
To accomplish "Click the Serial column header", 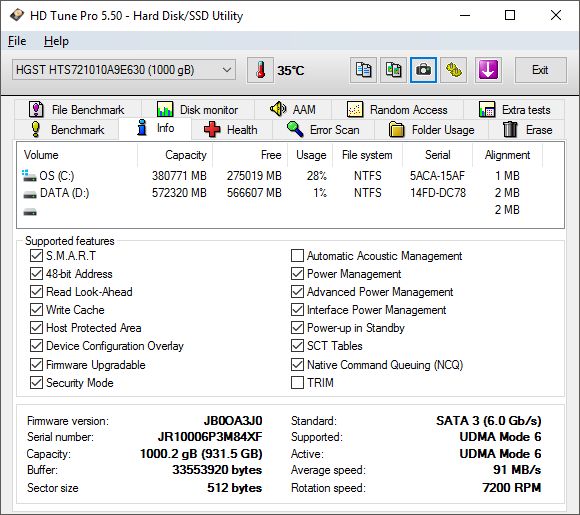I will [438, 155].
